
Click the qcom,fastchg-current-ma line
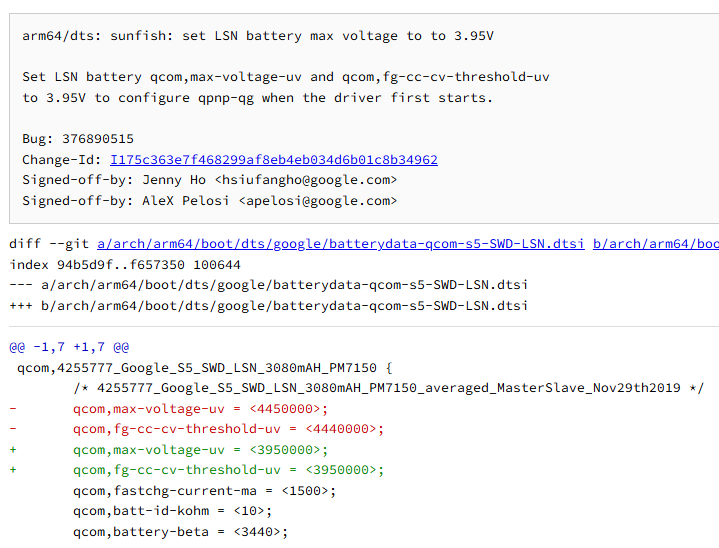[204, 491]
